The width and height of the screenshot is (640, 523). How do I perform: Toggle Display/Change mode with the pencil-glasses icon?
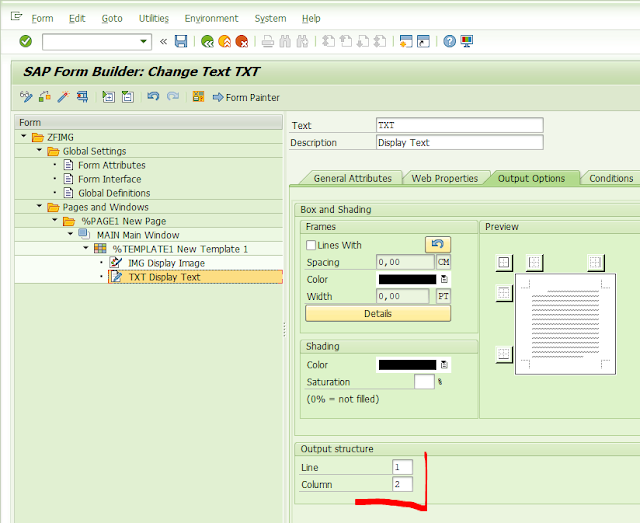tap(26, 97)
